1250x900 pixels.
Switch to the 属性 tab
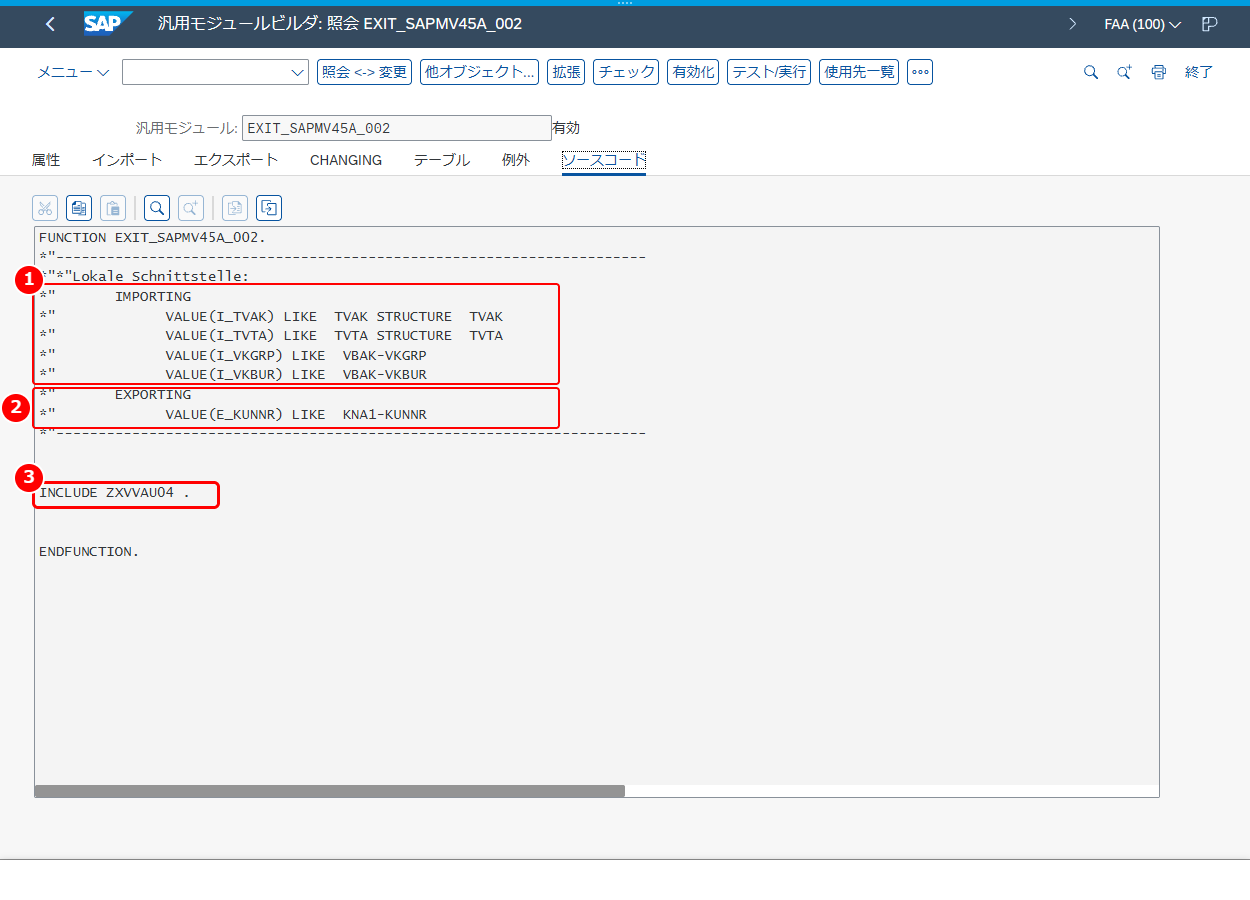pos(46,160)
